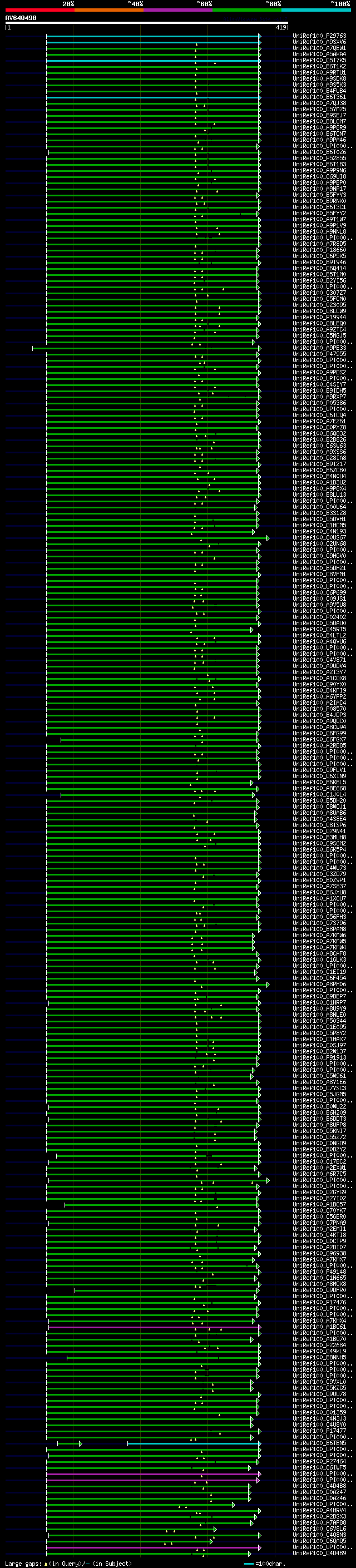Select hit label UniRef100_B8NNH5
Viewport: 356px width, 1568px height.
click(x=319, y=1357)
